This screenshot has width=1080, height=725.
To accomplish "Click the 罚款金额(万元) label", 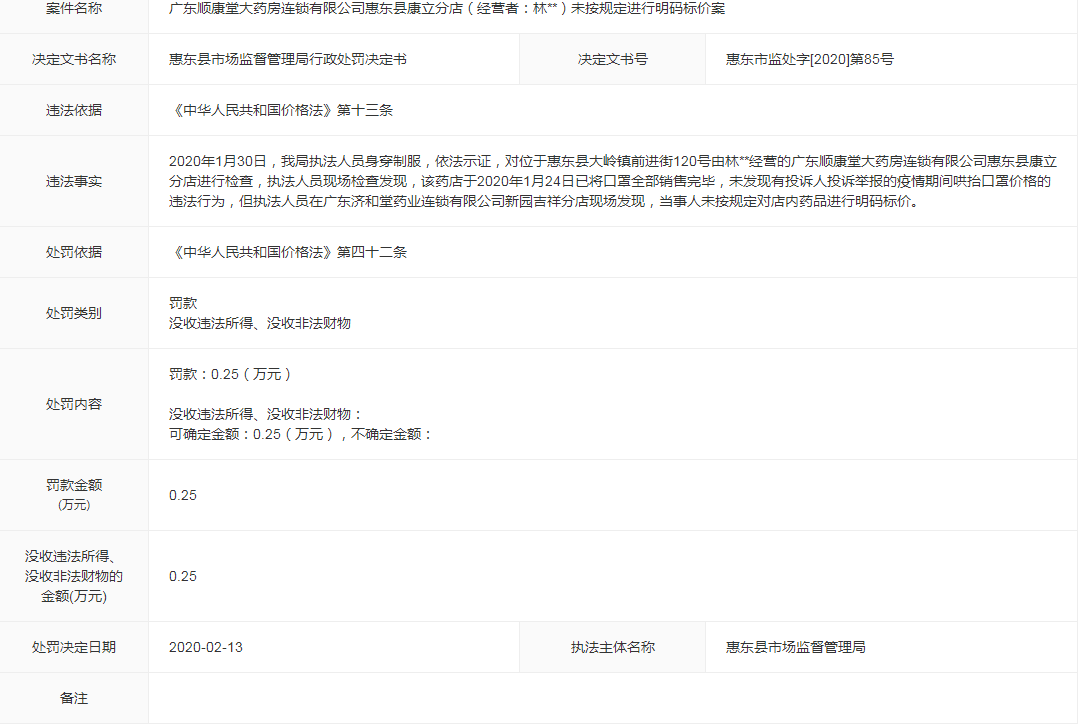I will tap(74, 494).
